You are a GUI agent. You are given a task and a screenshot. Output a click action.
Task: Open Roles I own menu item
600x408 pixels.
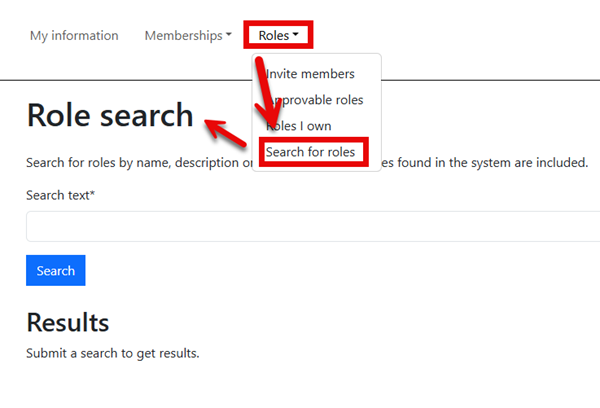click(298, 126)
